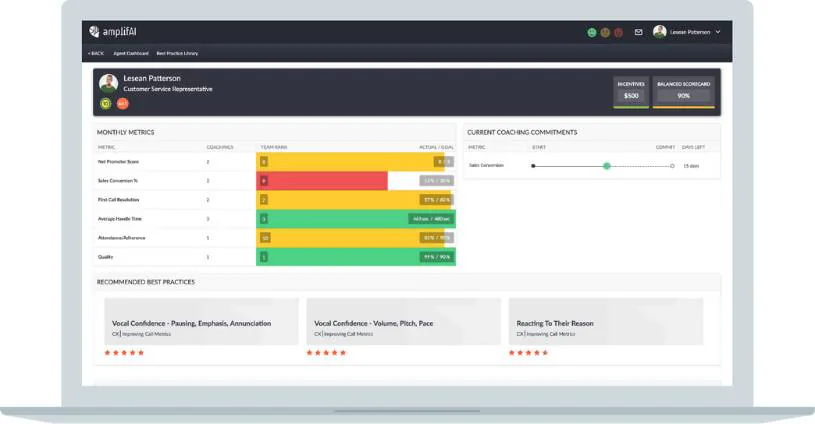Click star rating under Volume, Pitch, Pace card

(326, 353)
